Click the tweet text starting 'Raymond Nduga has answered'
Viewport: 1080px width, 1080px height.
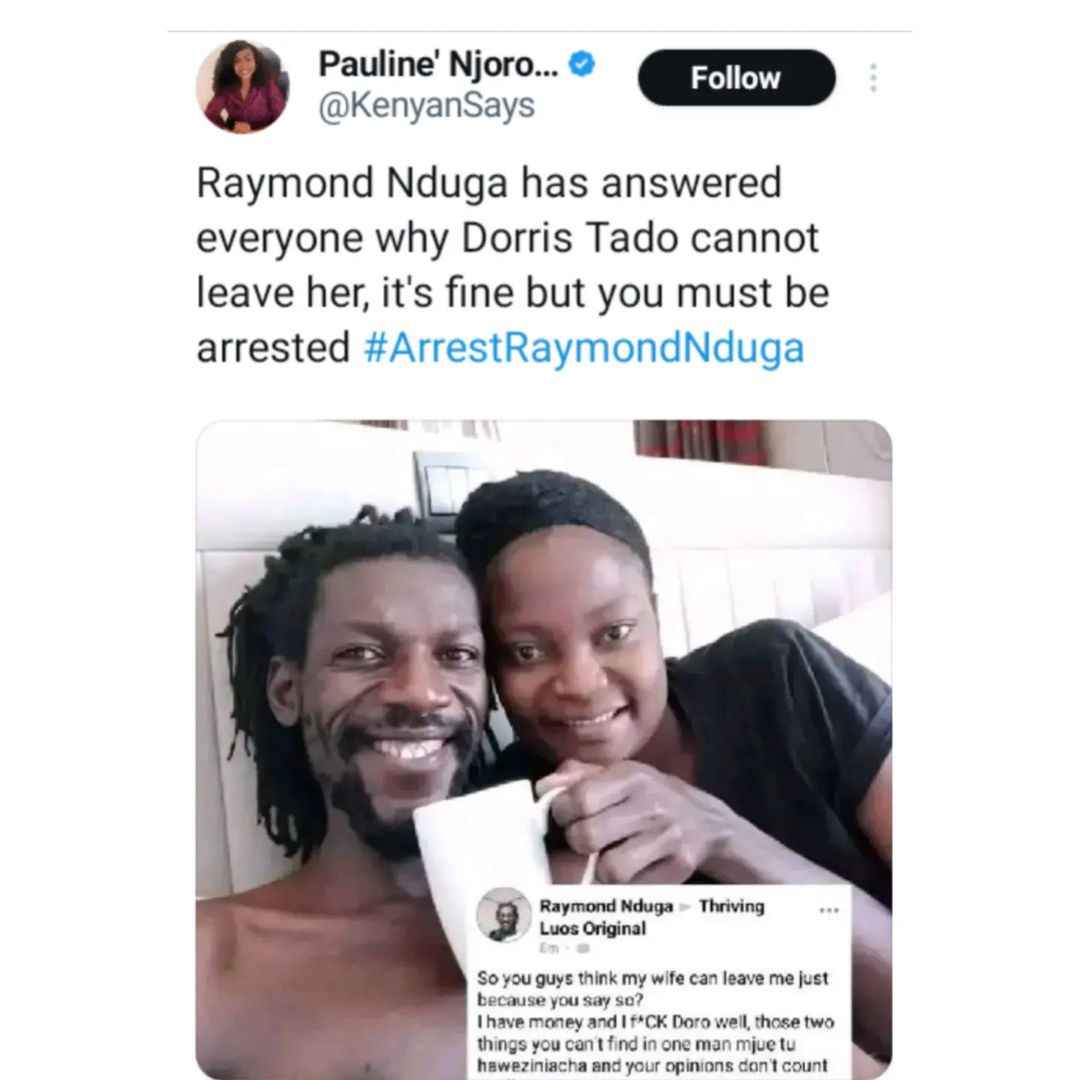tap(512, 265)
